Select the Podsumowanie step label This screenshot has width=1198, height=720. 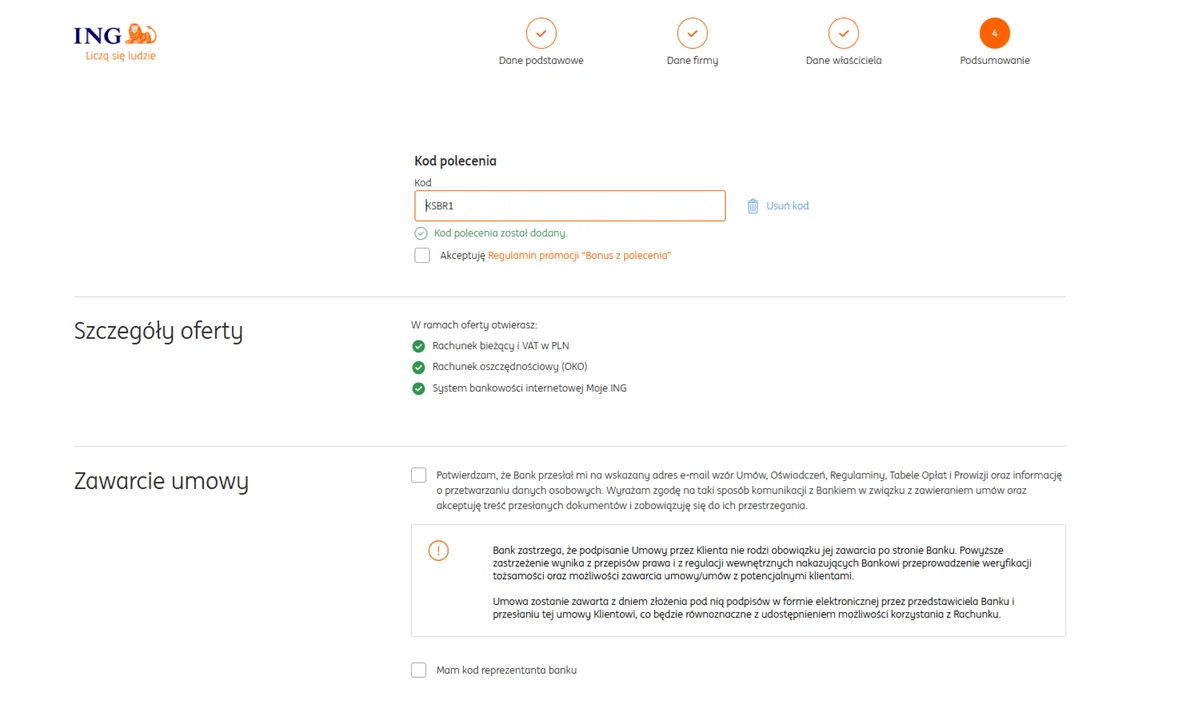995,60
